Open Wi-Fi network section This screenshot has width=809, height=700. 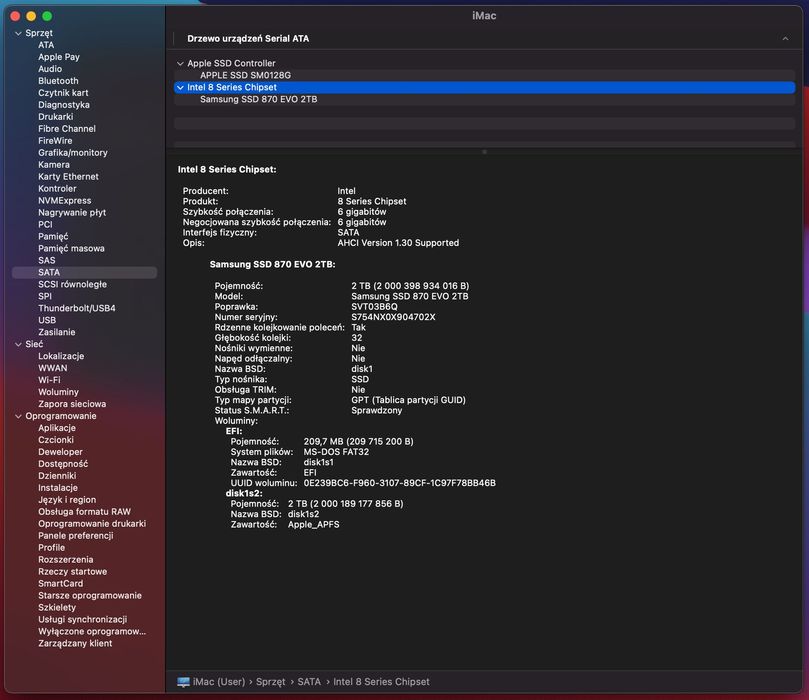pyautogui.click(x=49, y=380)
